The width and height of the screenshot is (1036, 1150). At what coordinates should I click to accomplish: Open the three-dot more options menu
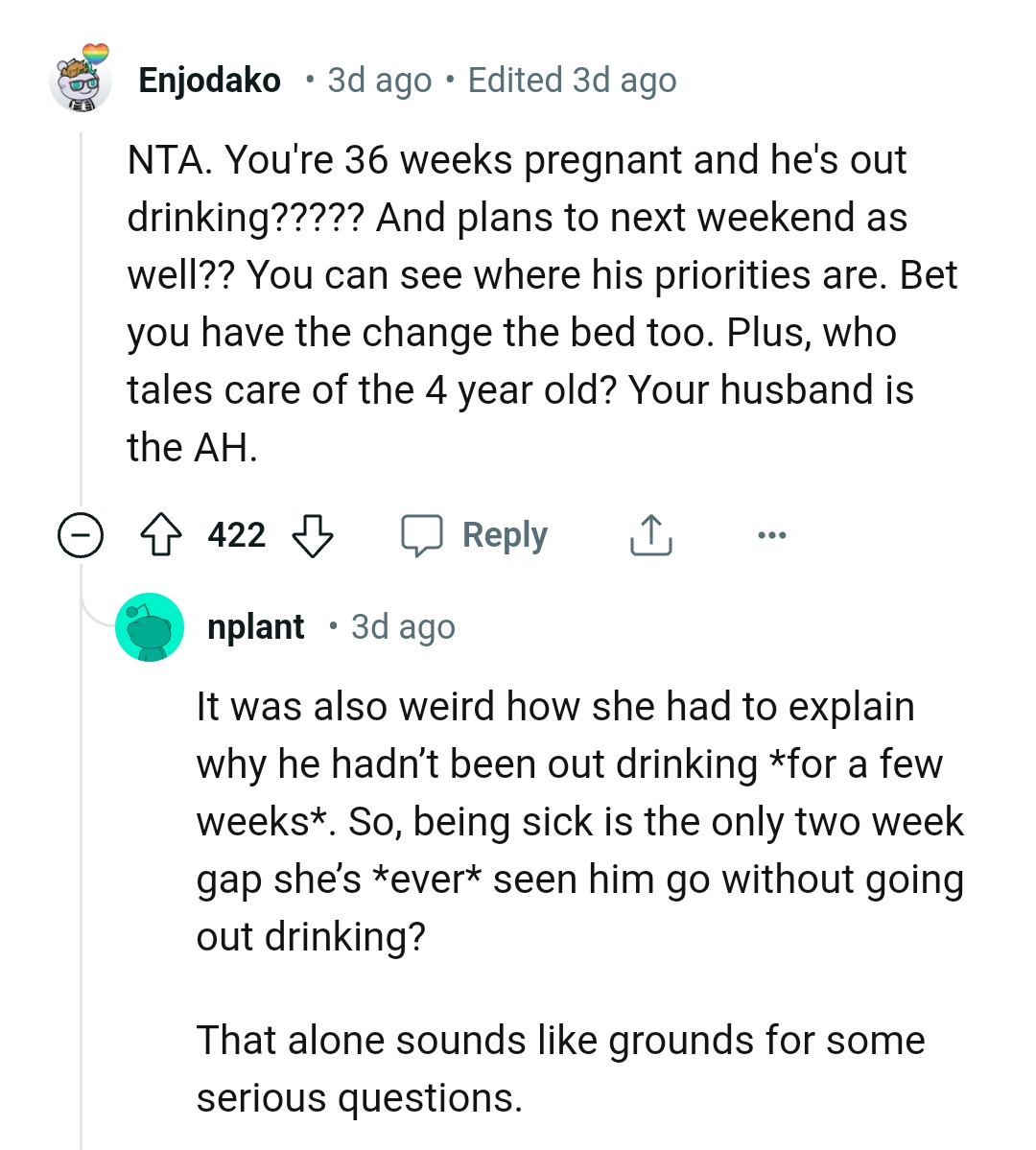[773, 535]
